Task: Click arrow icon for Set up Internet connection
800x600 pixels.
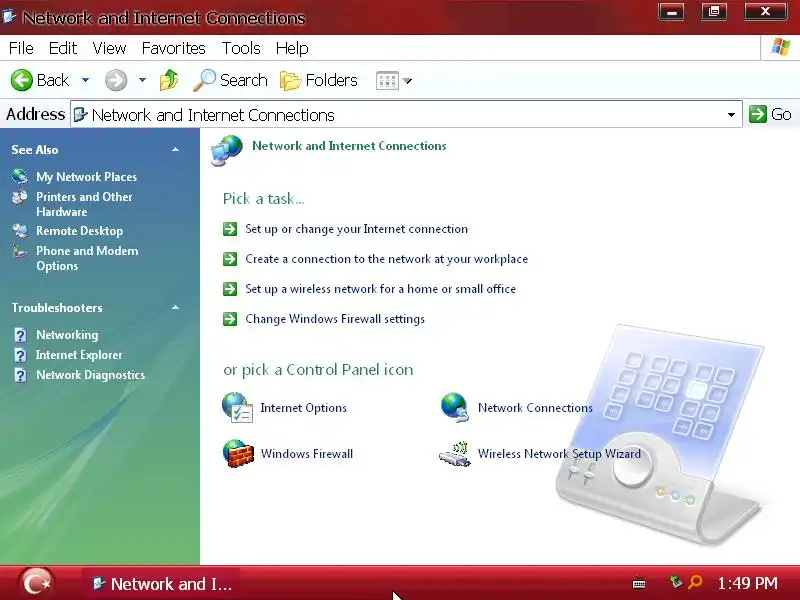Action: [230, 229]
